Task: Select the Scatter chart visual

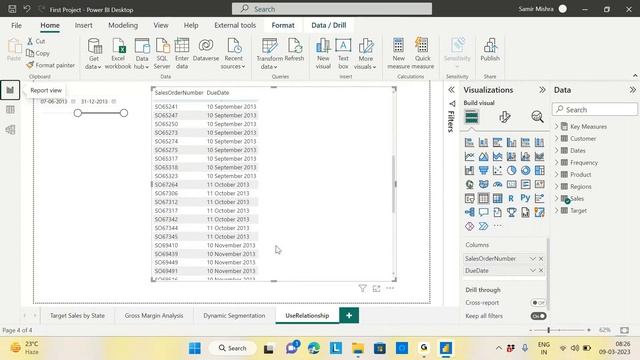Action: (498, 170)
